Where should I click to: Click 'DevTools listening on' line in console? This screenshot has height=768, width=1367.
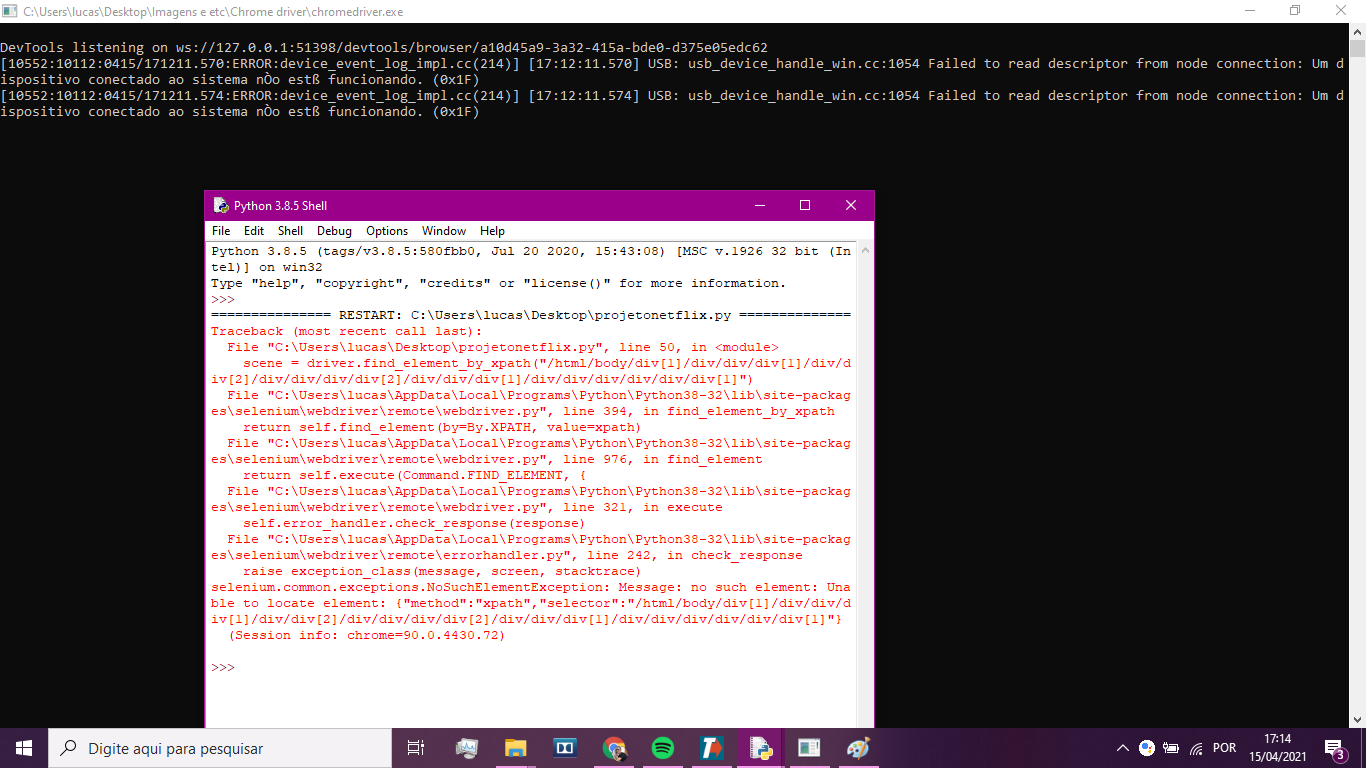click(x=384, y=47)
